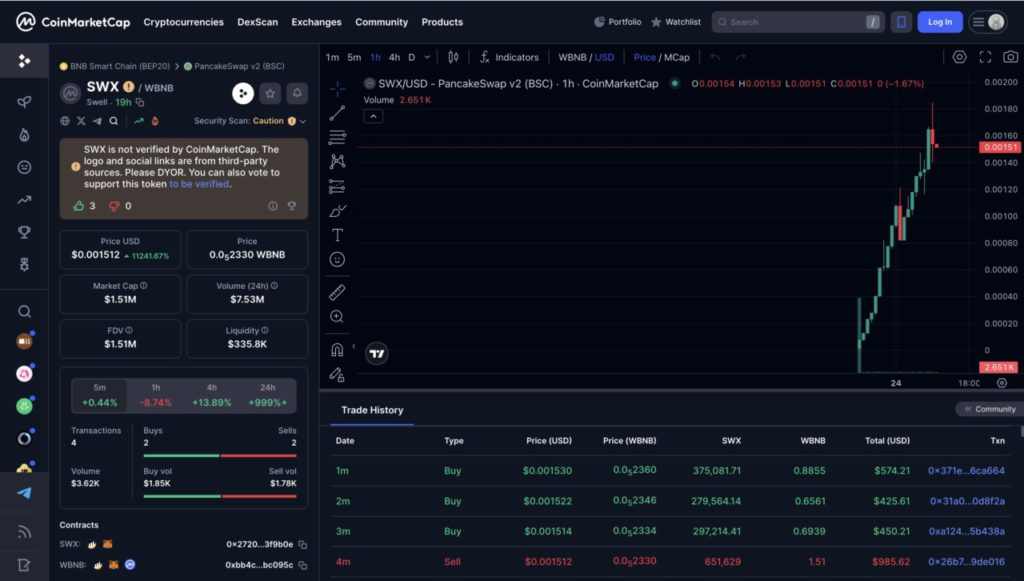Activate the chart zoom-in tool

coord(337,317)
